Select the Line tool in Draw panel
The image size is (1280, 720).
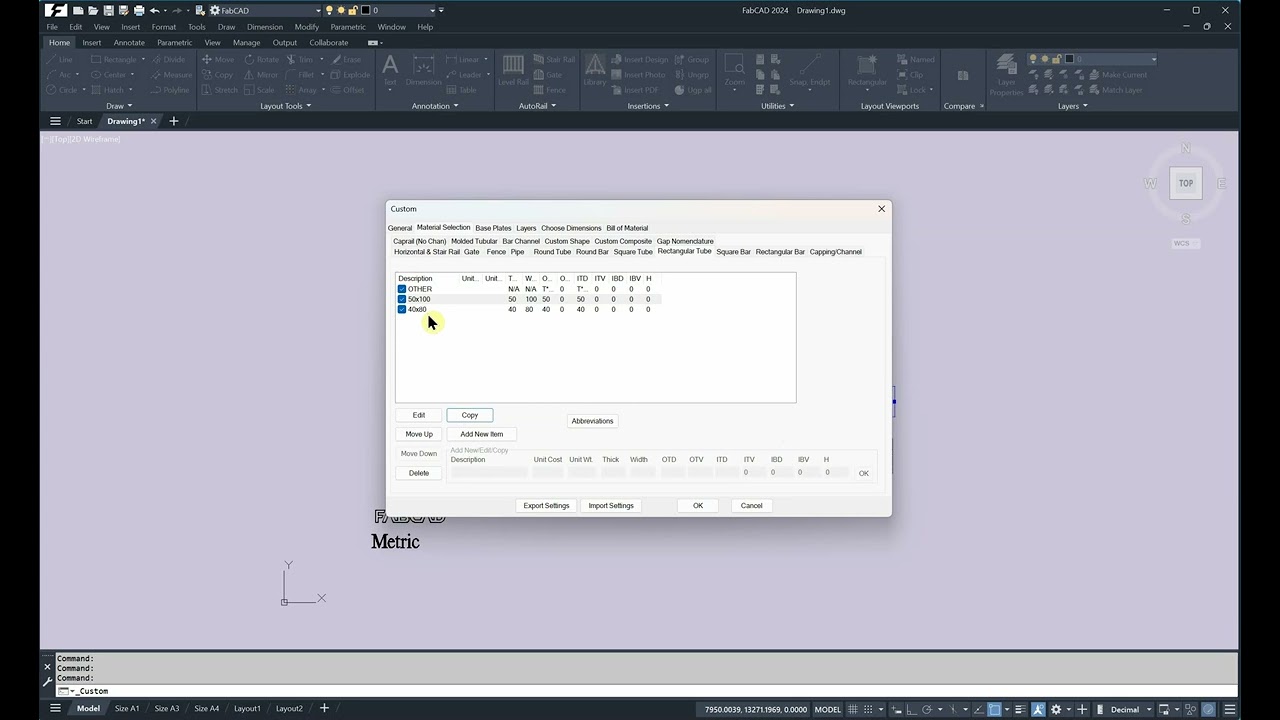coord(60,60)
